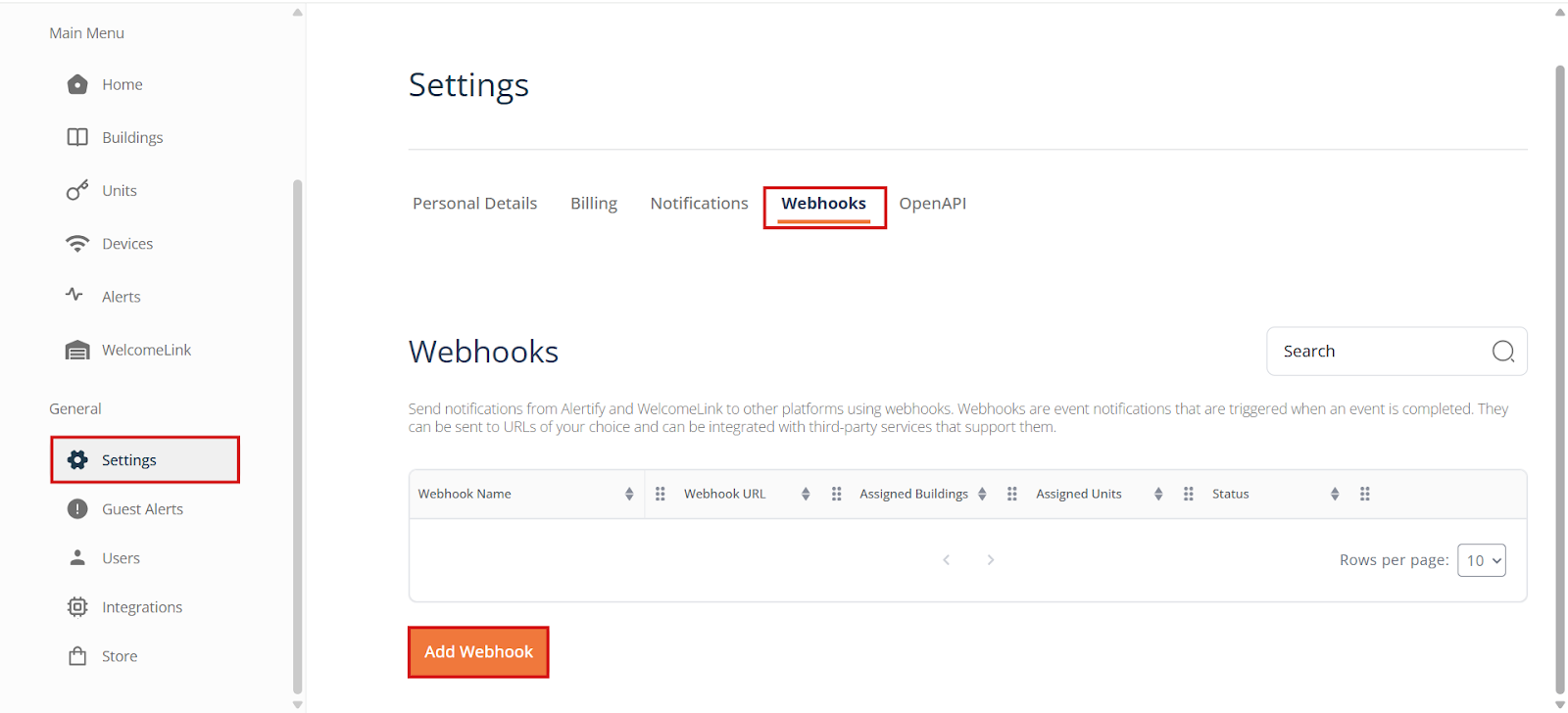Click the Units key icon

[77, 191]
